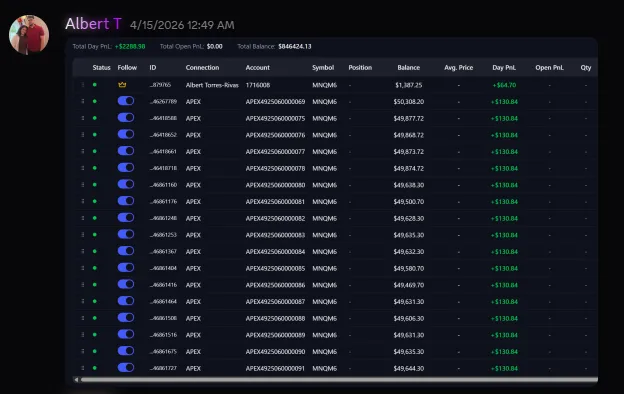624x394 pixels.
Task: Click the +$64.70 Day PnL cell
Action: (504, 85)
